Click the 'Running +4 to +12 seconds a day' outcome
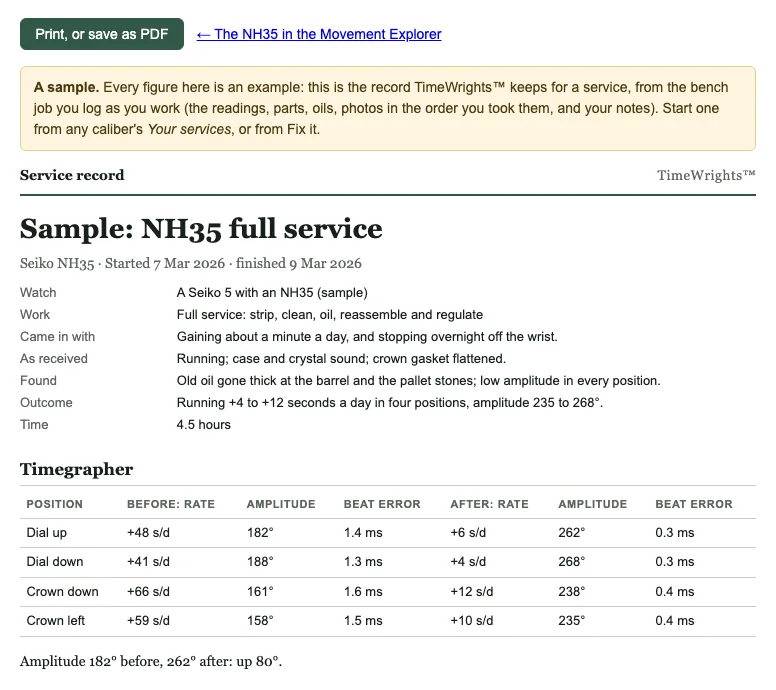This screenshot has width=776, height=690. [389, 402]
